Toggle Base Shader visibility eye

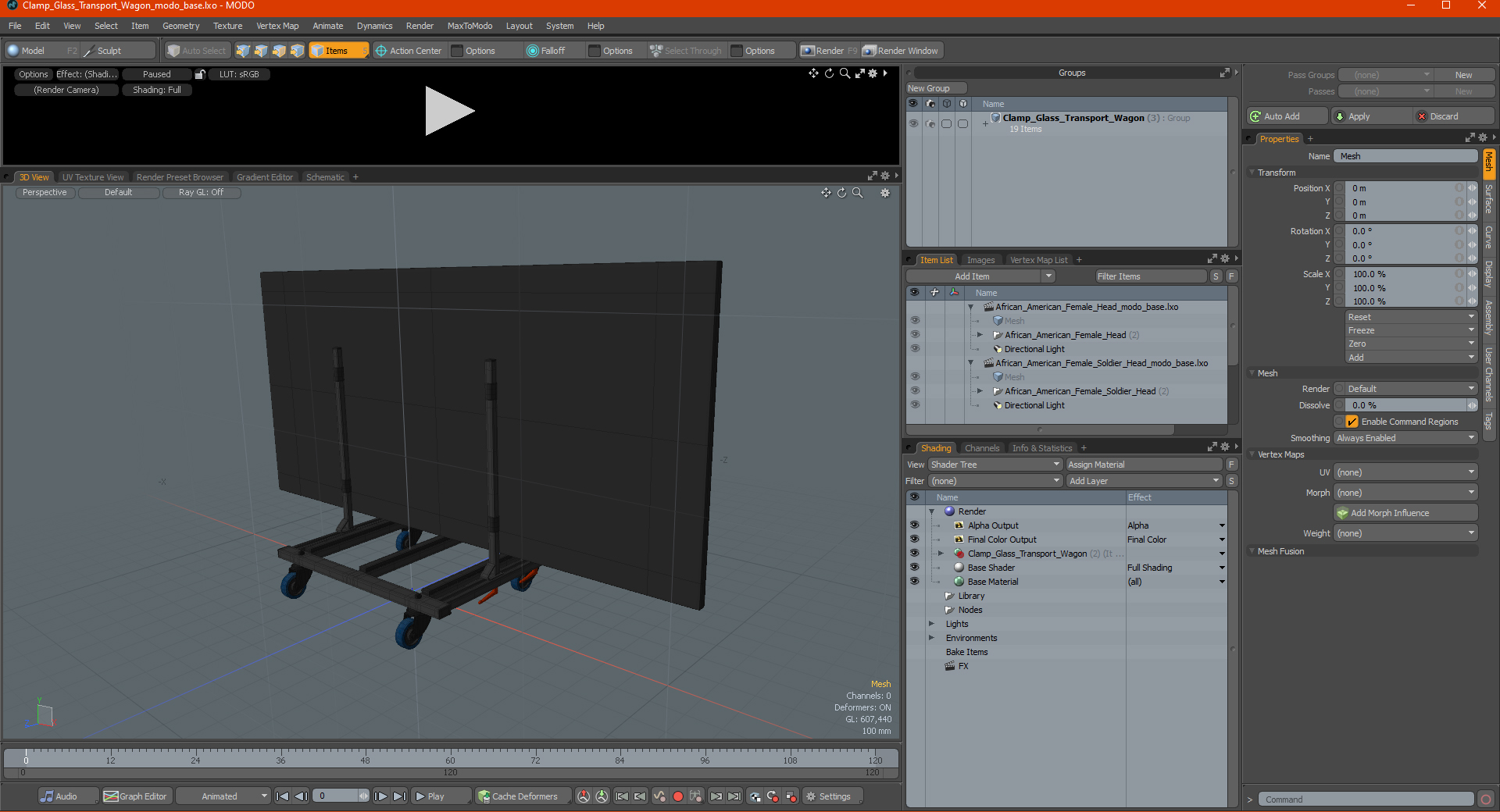click(914, 568)
